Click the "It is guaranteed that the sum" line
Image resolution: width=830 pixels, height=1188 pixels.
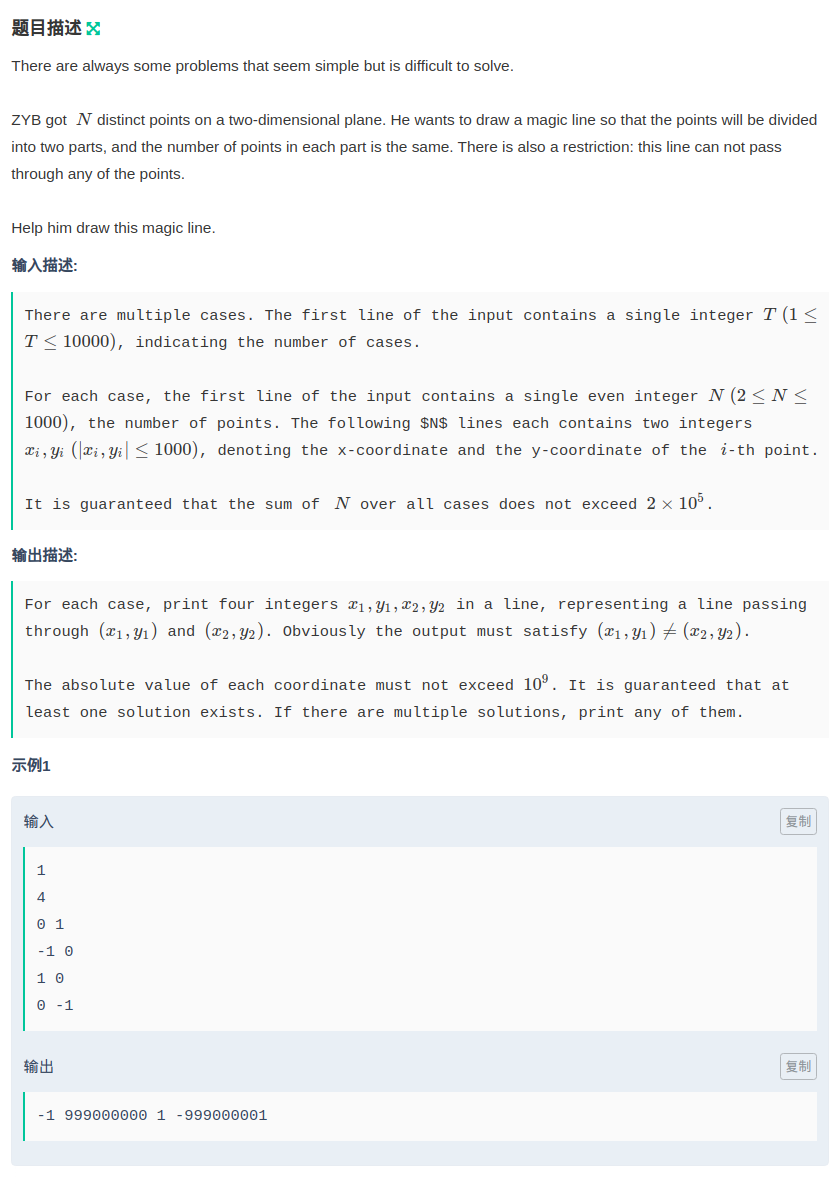click(x=368, y=504)
